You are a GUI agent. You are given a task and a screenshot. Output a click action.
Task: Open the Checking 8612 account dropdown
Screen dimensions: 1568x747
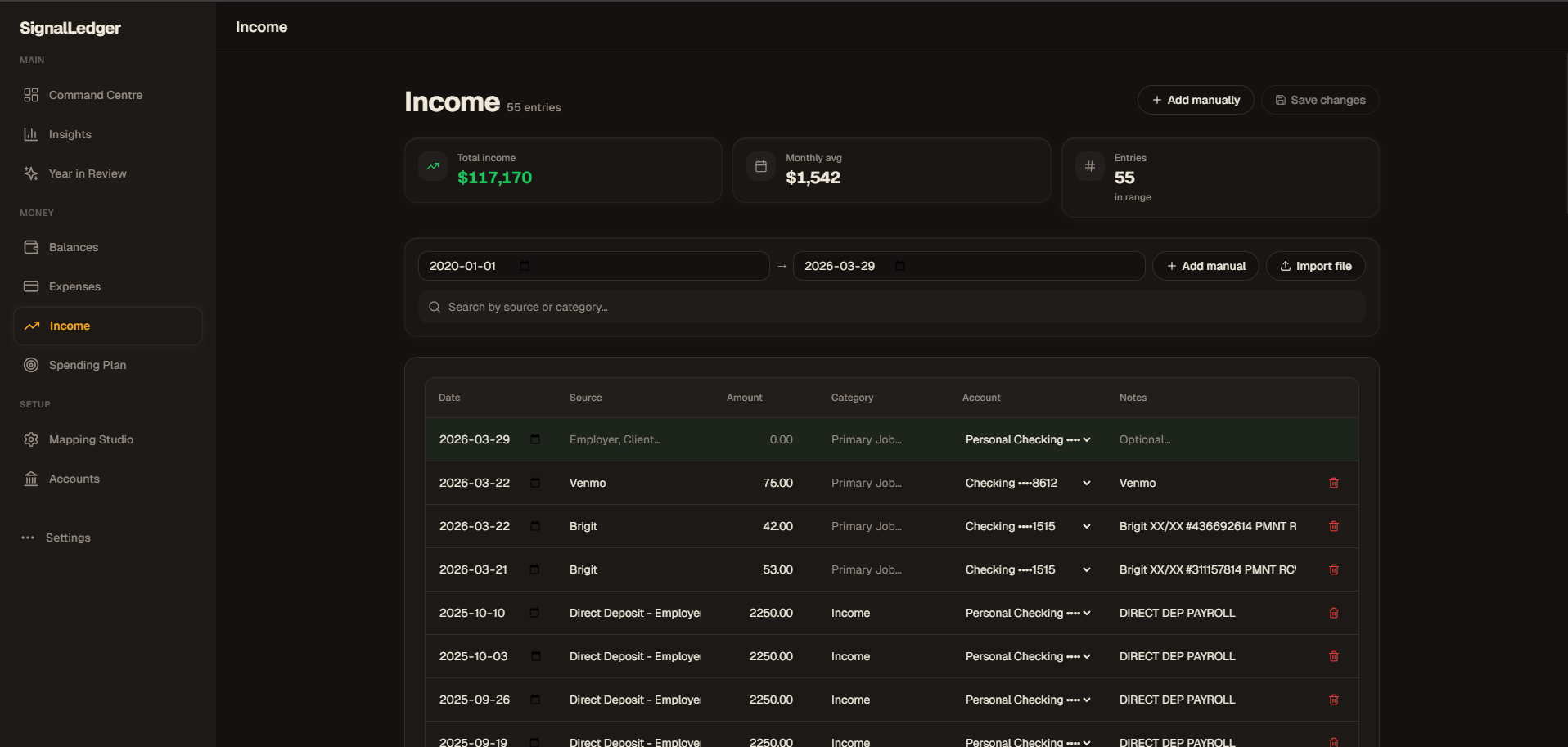pos(1028,483)
